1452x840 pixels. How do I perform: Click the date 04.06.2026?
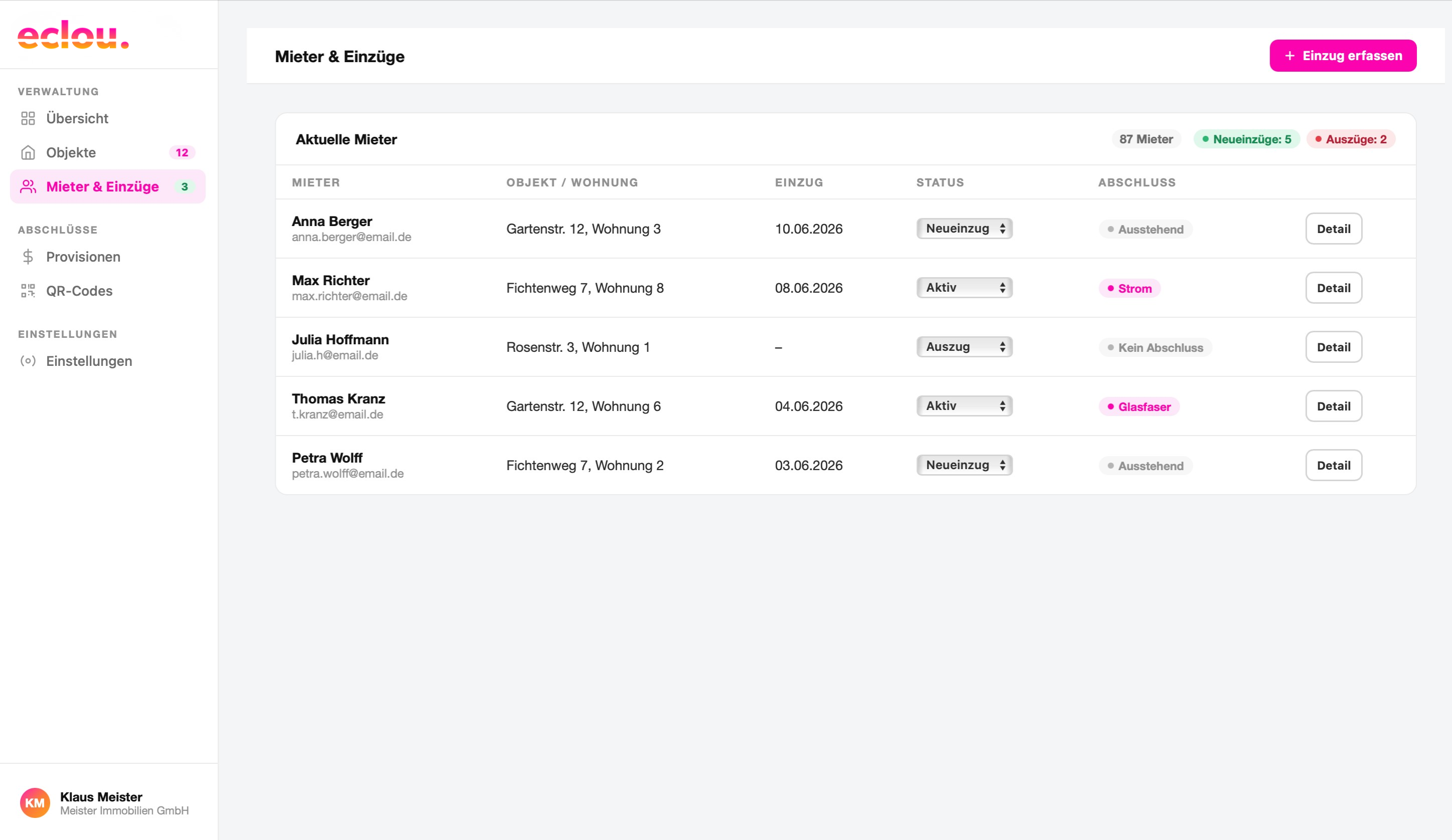[808, 406]
